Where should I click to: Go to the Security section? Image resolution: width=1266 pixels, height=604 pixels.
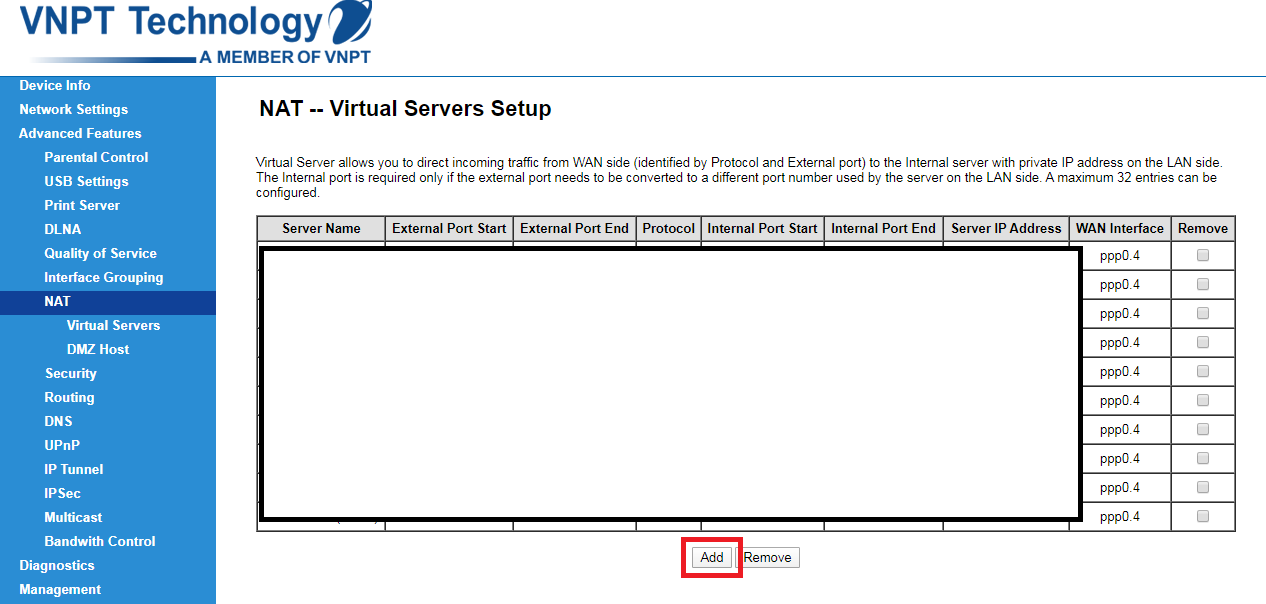point(71,373)
